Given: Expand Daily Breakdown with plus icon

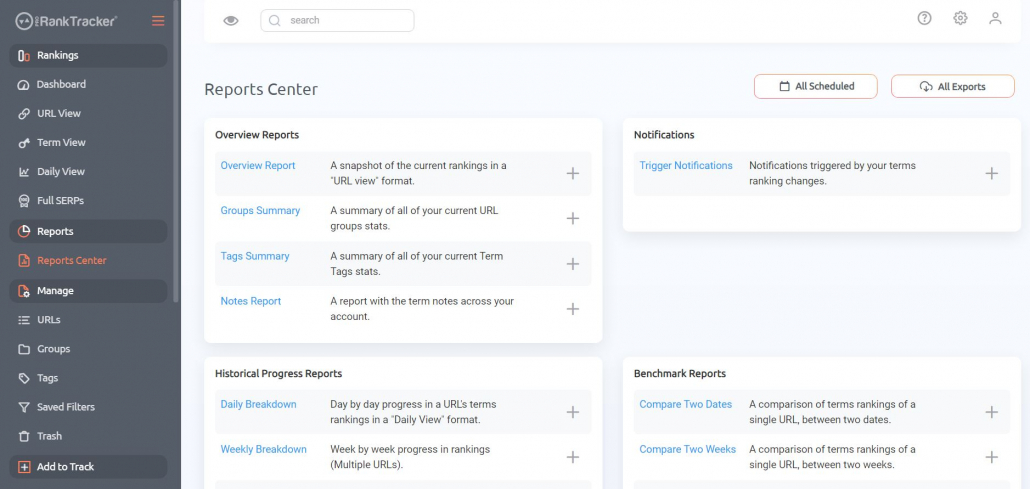Looking at the screenshot, I should 573,412.
